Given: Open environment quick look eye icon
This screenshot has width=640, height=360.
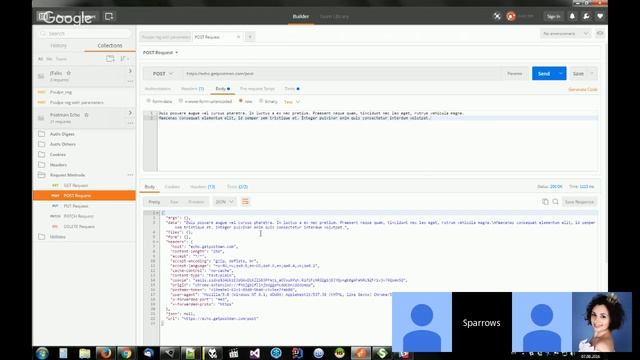Looking at the screenshot, I should coord(600,33).
